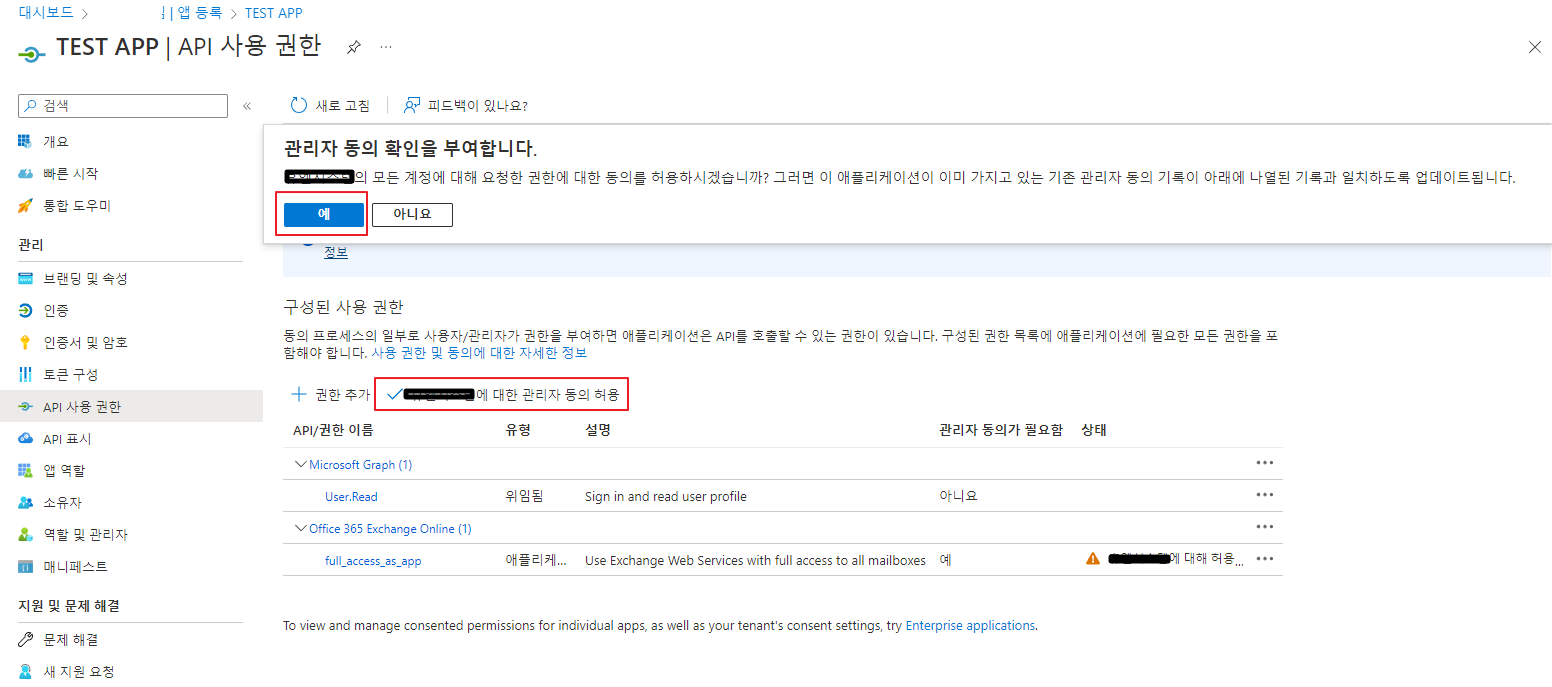The image size is (1552, 687).
Task: Open 사용 권한 및 동의 정보 link
Action: click(479, 353)
